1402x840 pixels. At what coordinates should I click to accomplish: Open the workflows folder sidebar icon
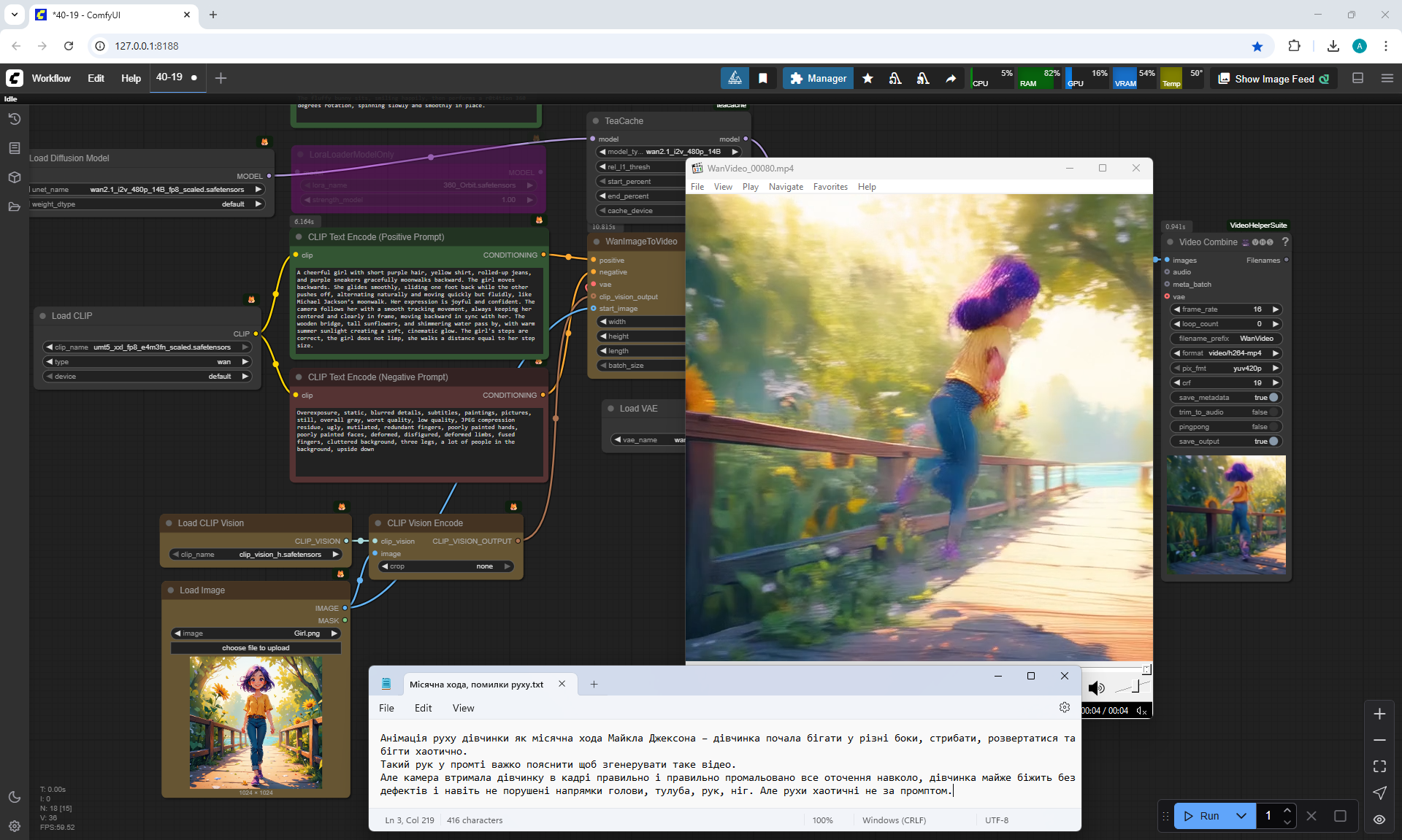14,207
